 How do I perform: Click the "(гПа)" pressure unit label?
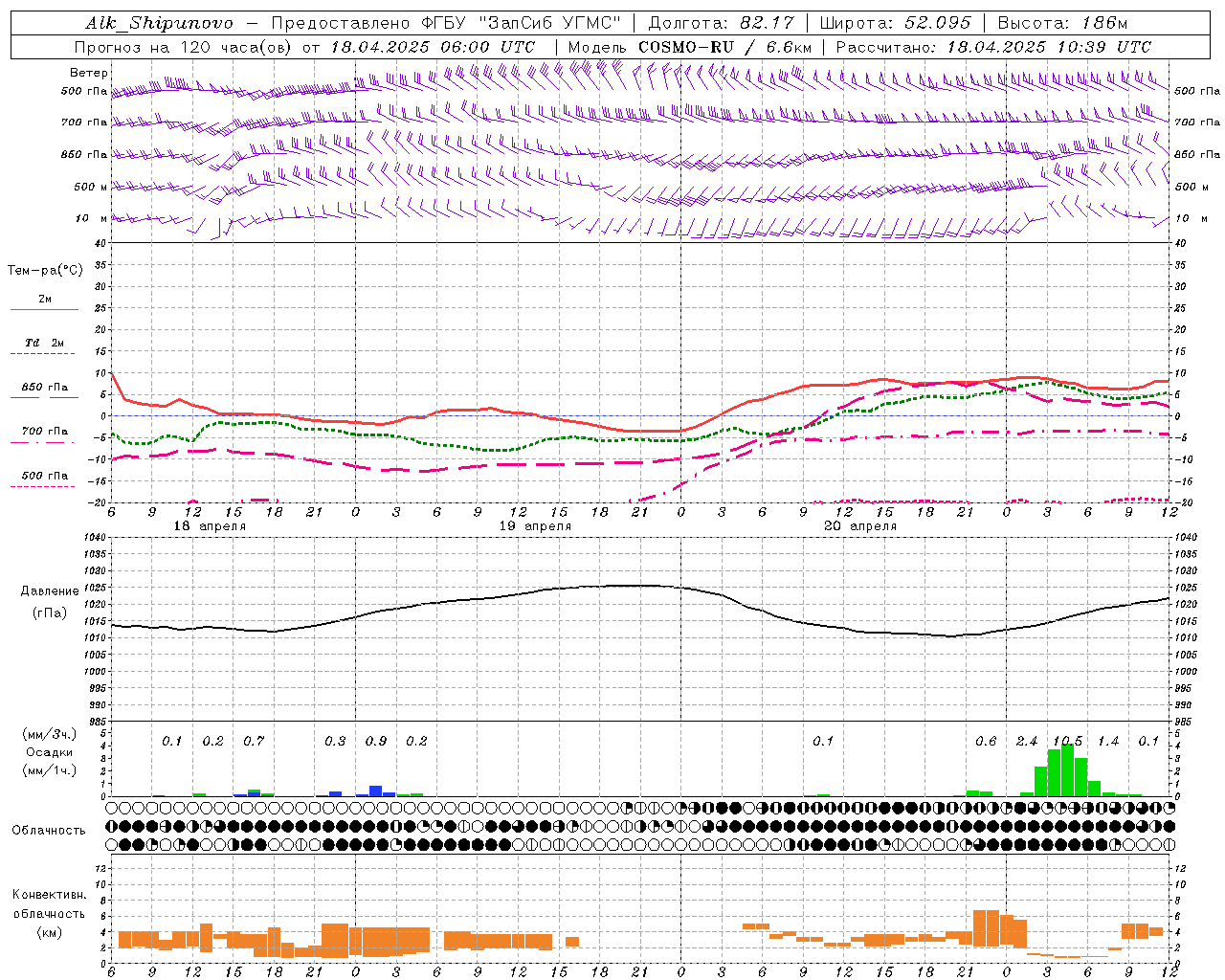(x=50, y=613)
